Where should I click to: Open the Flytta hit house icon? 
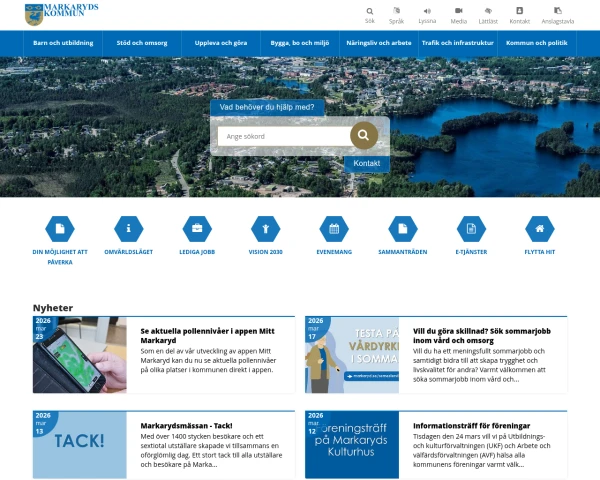(540, 229)
